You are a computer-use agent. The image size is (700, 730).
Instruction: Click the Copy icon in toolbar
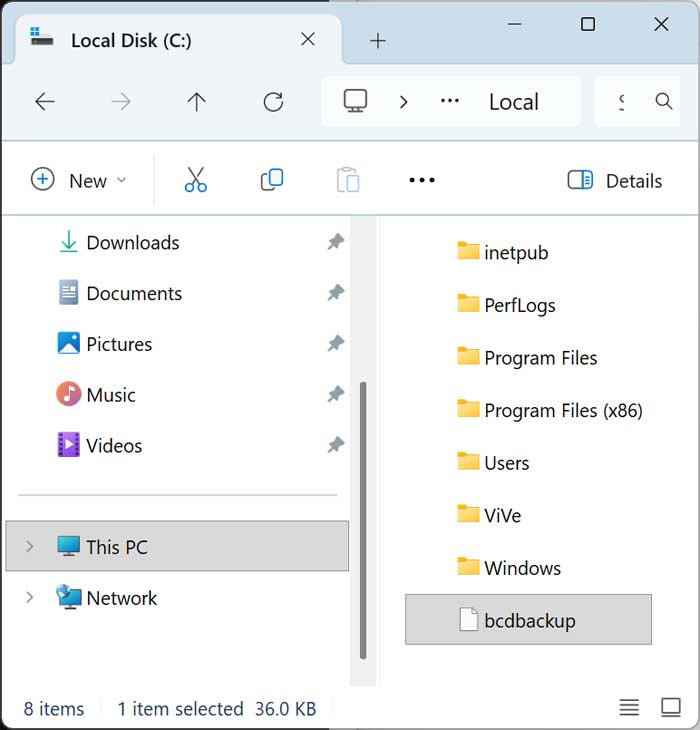(x=271, y=180)
